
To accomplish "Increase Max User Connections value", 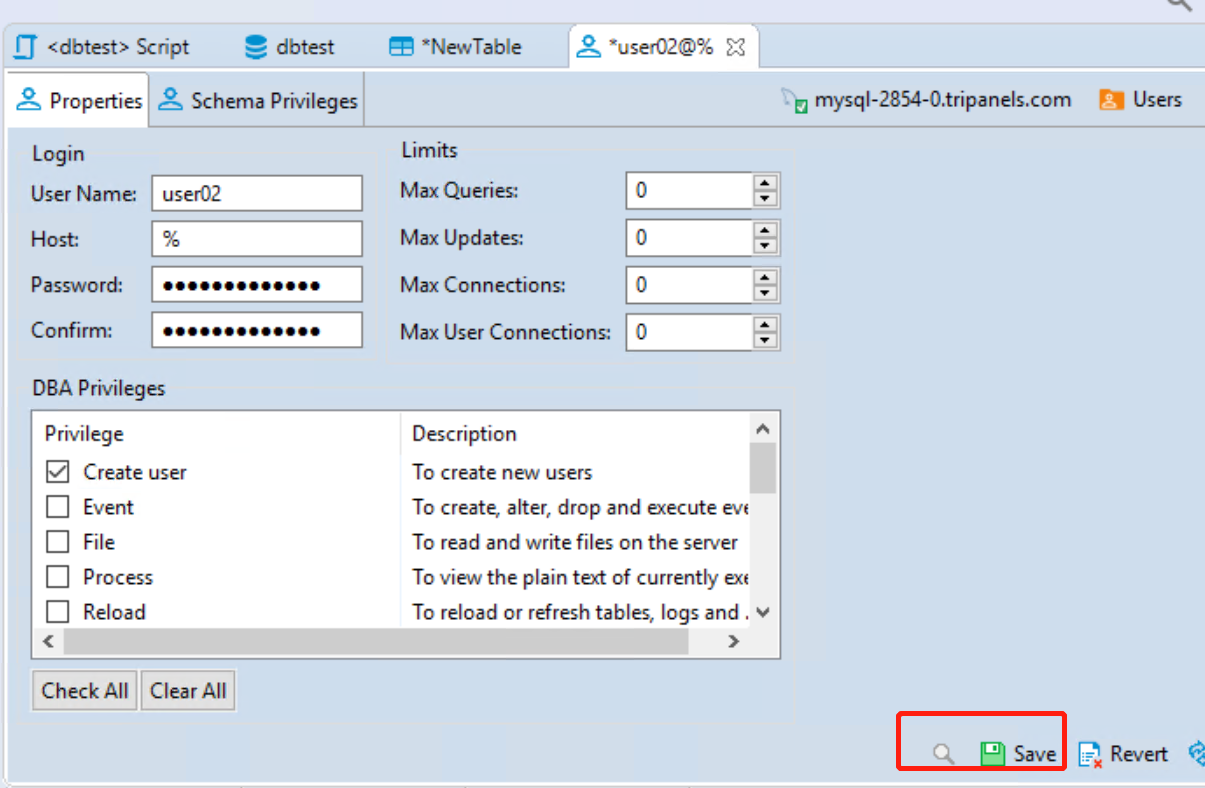I will [x=765, y=325].
